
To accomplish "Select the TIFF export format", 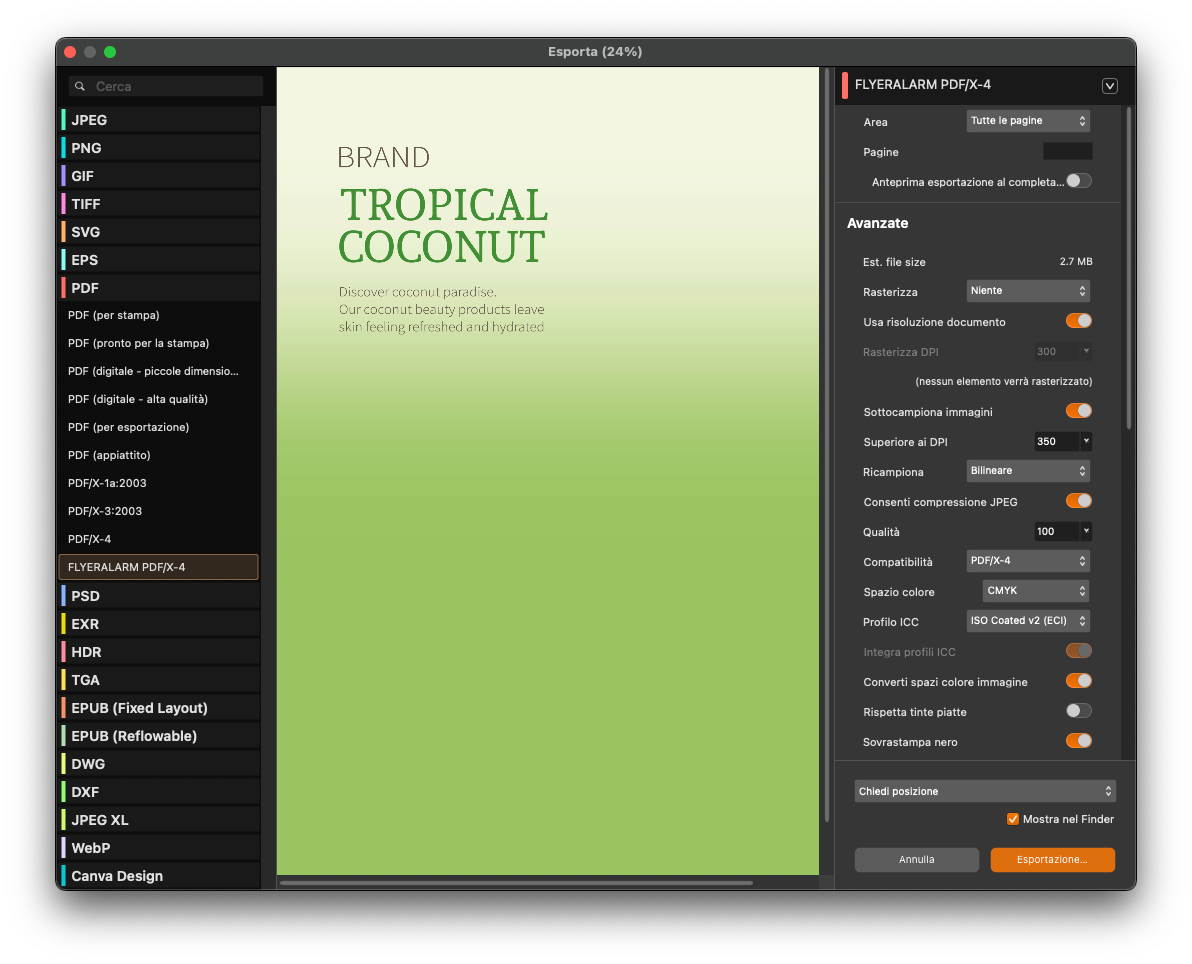I will pyautogui.click(x=160, y=204).
